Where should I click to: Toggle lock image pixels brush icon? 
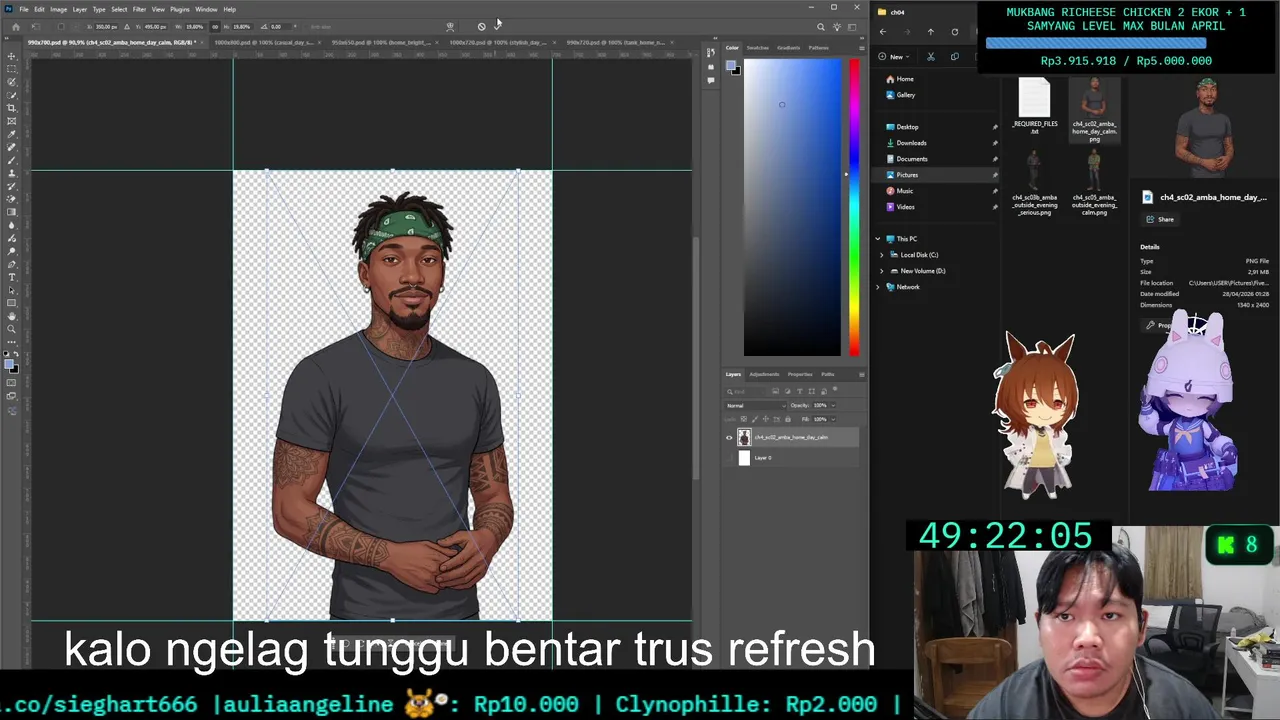click(755, 419)
